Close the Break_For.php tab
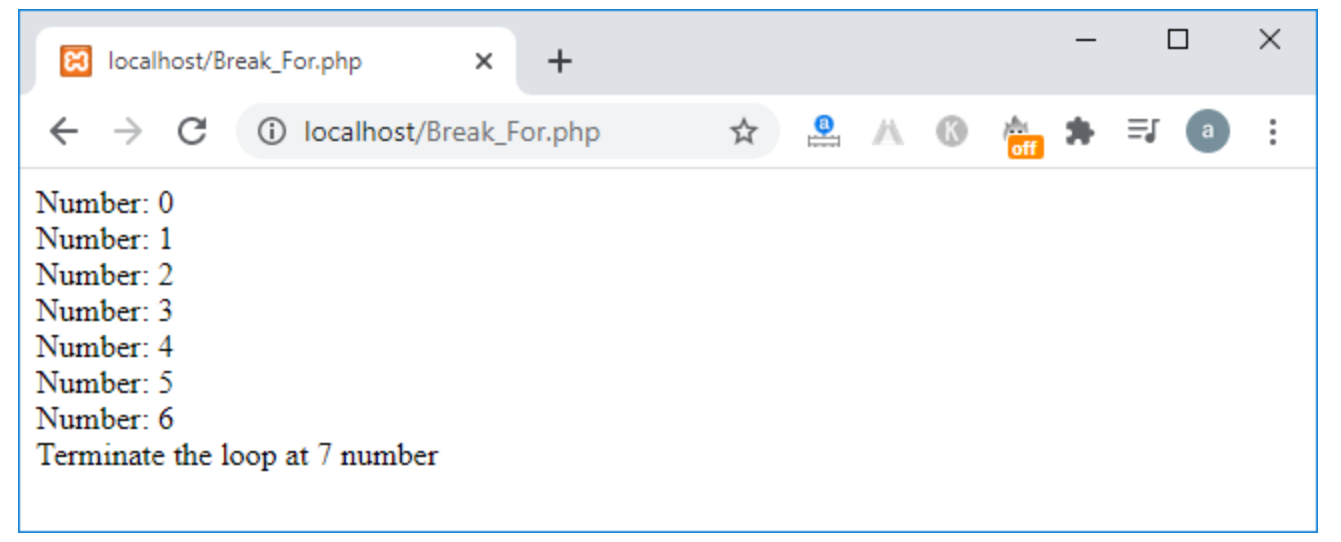 click(483, 61)
